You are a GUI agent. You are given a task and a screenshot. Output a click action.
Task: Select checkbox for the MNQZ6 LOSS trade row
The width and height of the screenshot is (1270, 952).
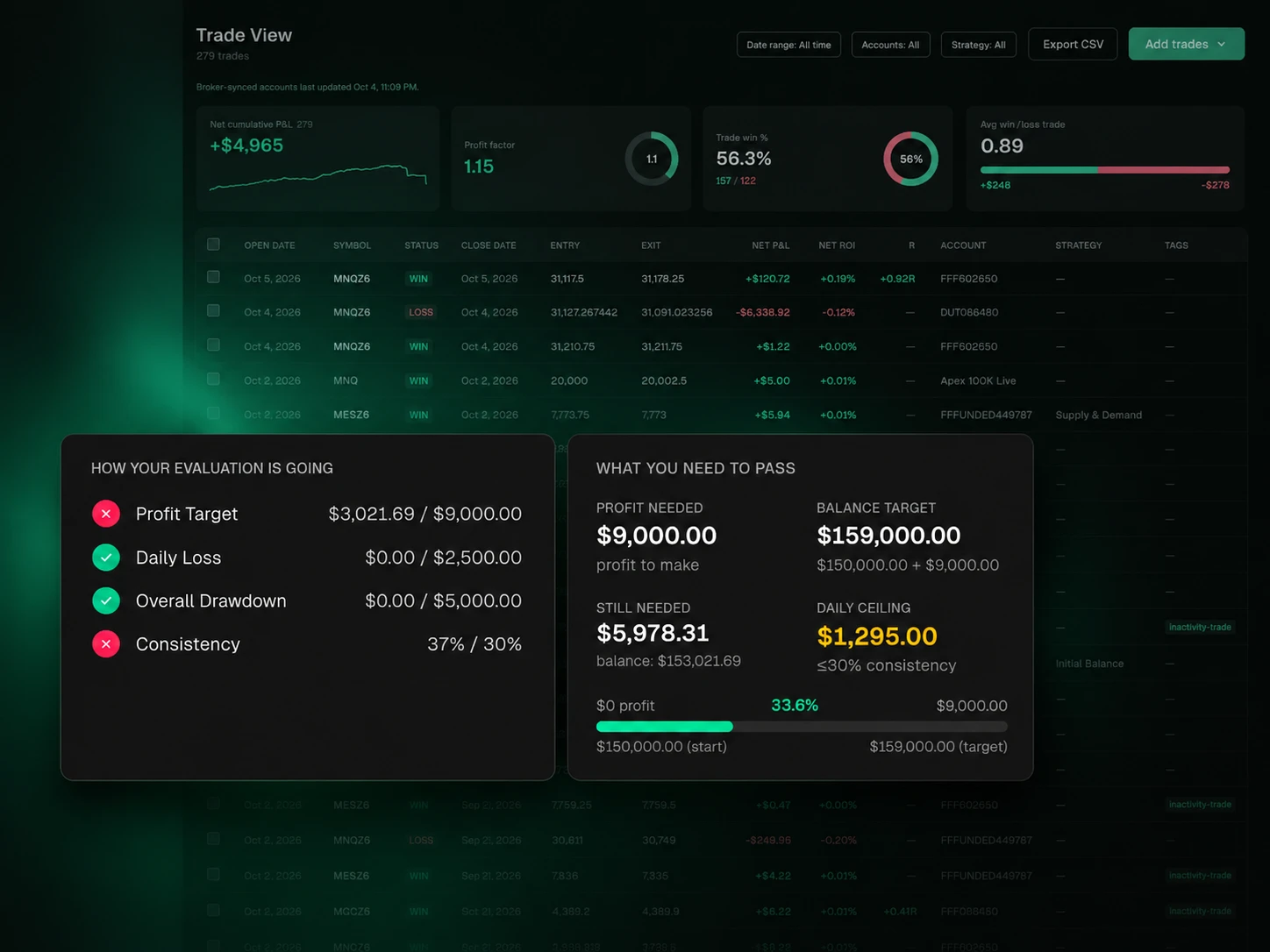[213, 310]
